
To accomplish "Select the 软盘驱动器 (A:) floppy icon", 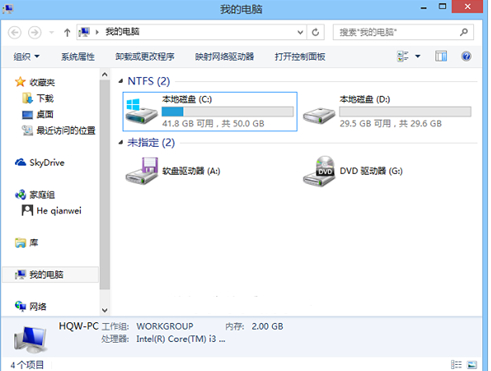I will 142,171.
